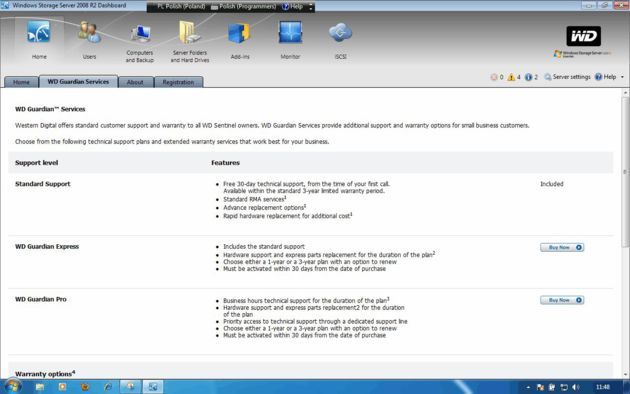
Task: Select the WD Guardian Services tab
Action: (x=78, y=82)
